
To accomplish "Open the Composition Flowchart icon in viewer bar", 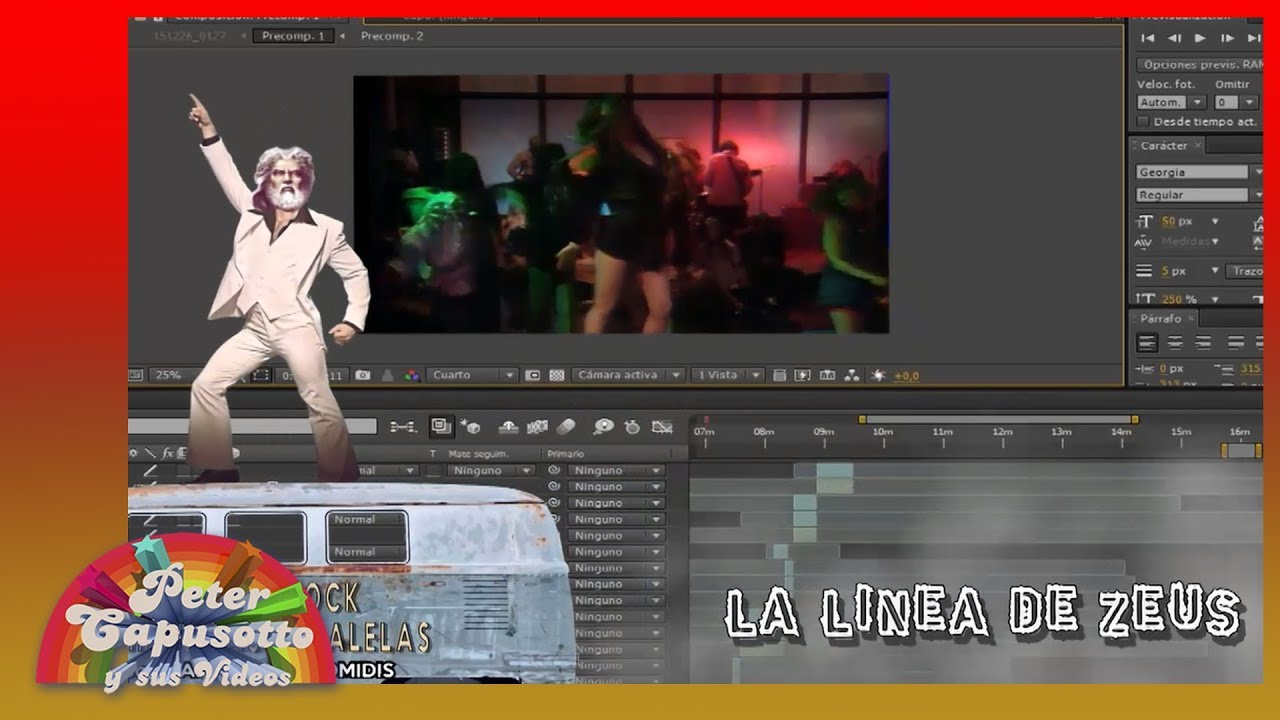I will 851,375.
